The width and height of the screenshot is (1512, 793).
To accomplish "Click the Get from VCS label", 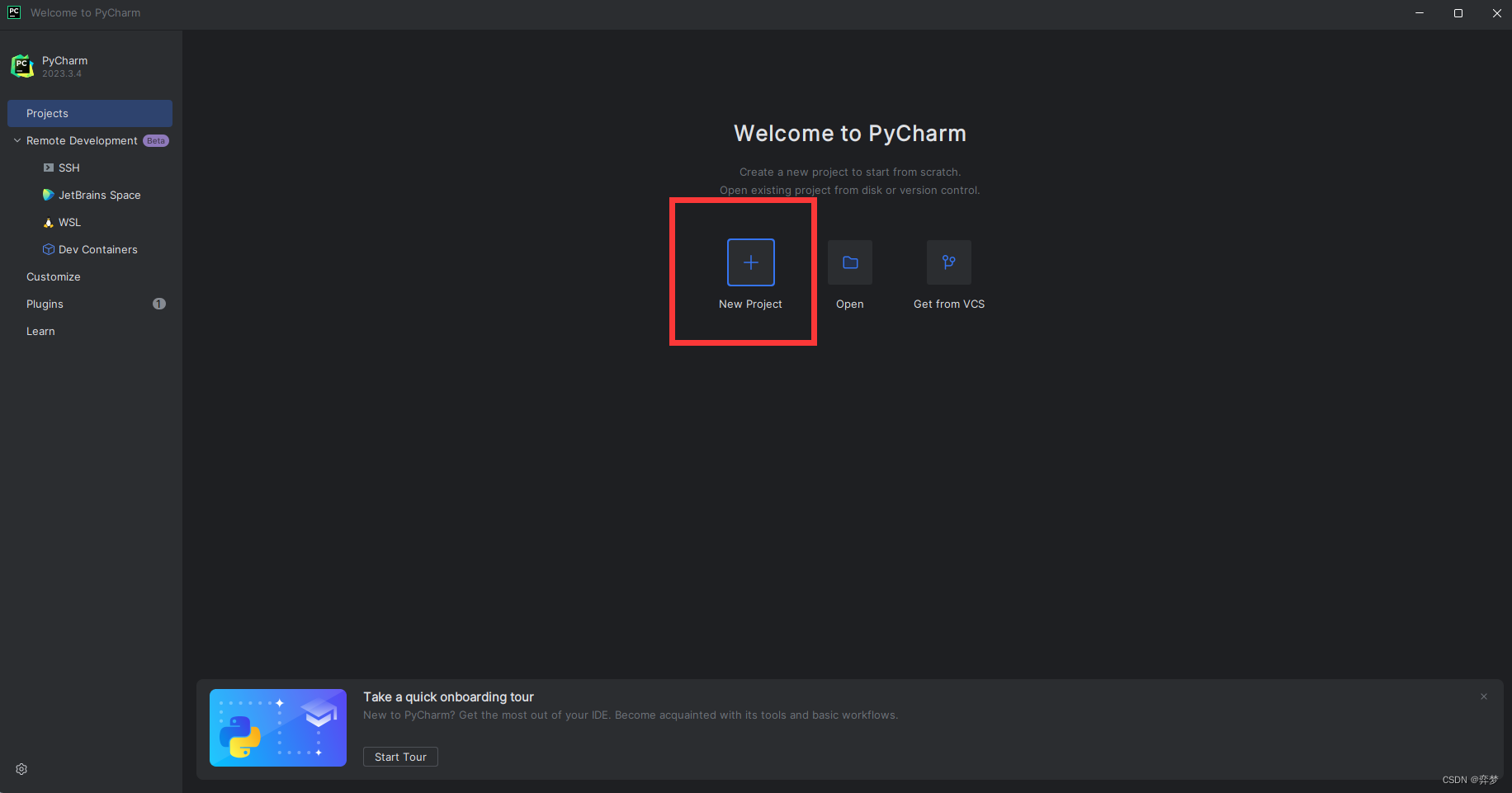I will pyautogui.click(x=949, y=304).
